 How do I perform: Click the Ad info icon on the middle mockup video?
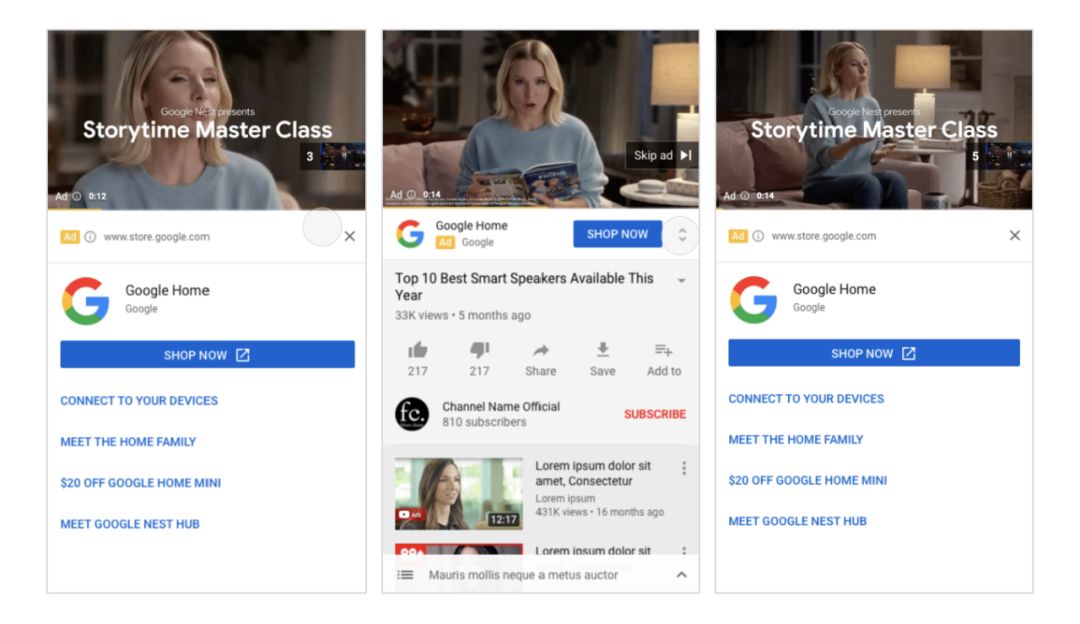coord(411,195)
